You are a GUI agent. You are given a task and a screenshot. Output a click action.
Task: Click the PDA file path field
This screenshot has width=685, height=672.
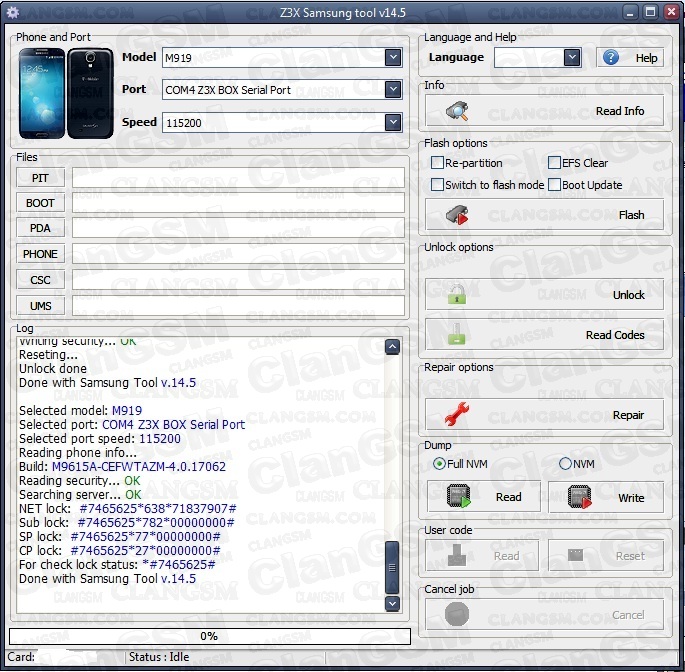click(238, 228)
